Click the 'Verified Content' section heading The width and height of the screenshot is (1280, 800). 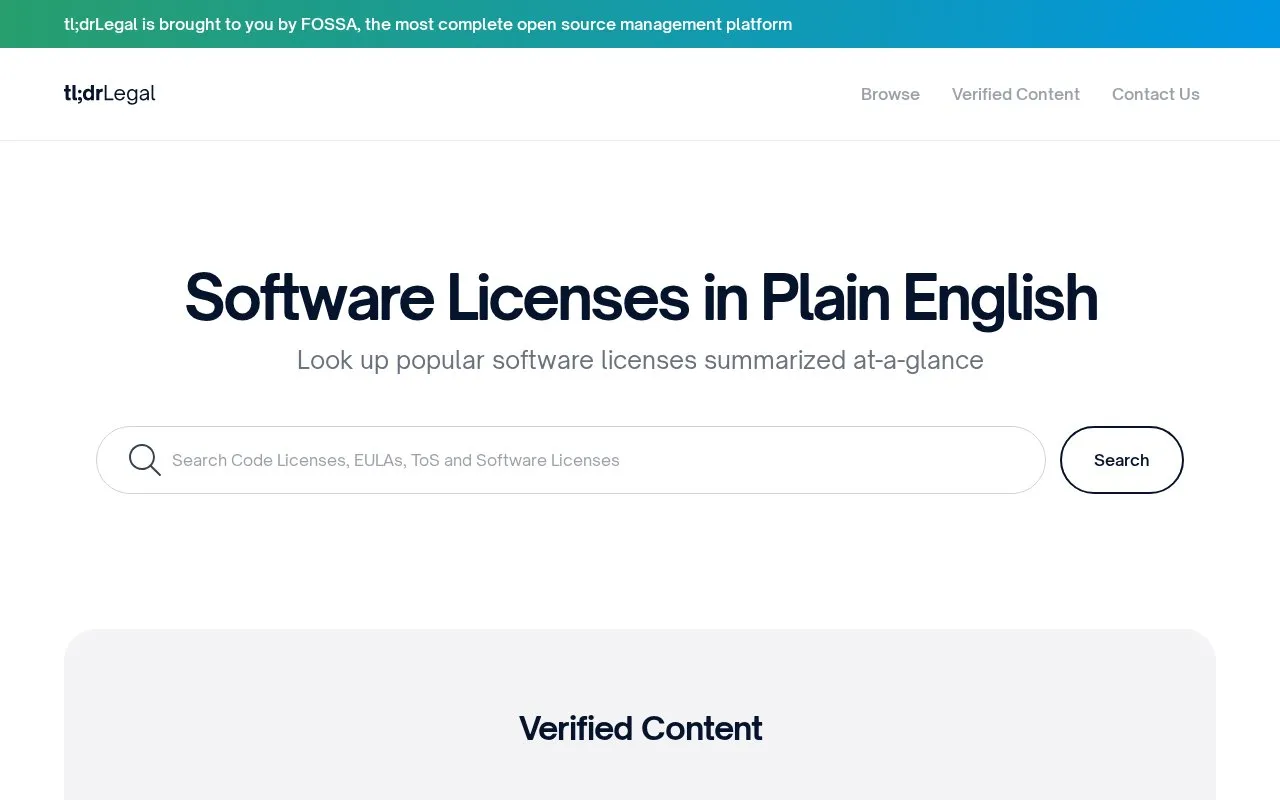[x=640, y=728]
